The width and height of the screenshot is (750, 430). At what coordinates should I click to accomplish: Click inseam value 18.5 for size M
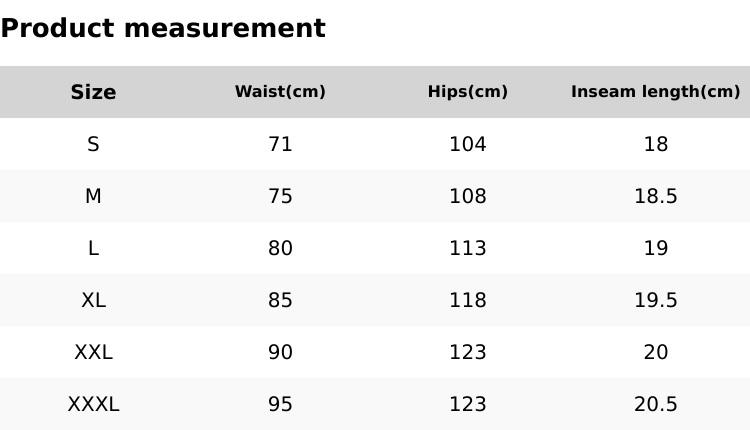pyautogui.click(x=655, y=196)
